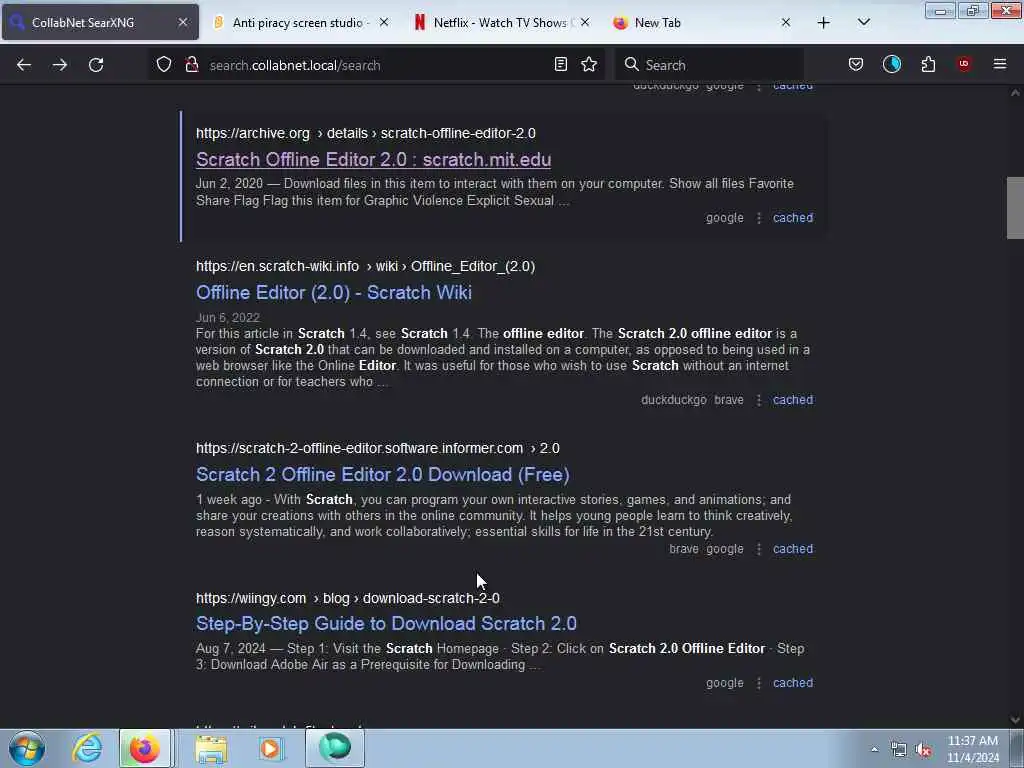Viewport: 1024px width, 768px height.
Task: List all tabs dropdown arrow
Action: 863,22
